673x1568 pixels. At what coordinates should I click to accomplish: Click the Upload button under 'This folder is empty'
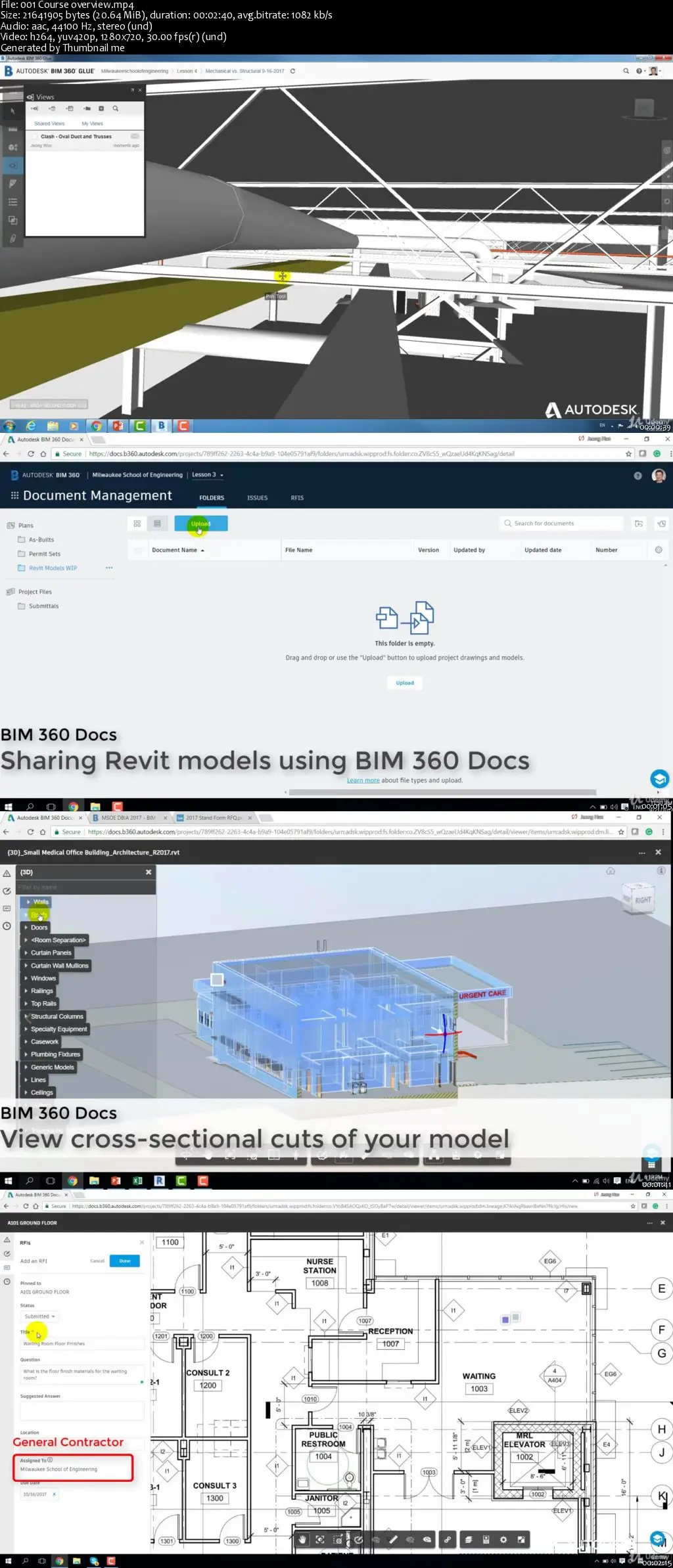point(405,683)
